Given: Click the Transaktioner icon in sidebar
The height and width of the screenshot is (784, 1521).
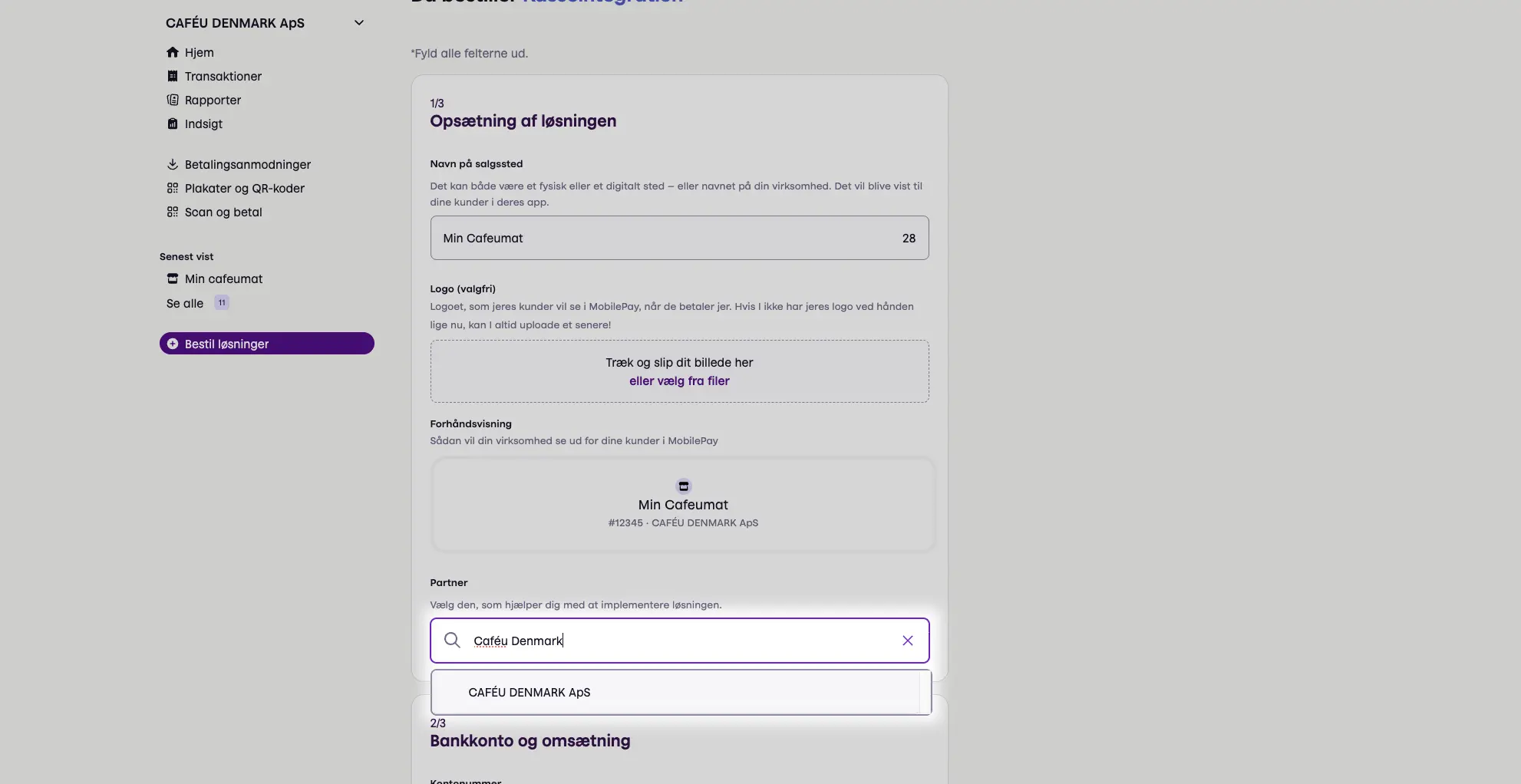Looking at the screenshot, I should pyautogui.click(x=173, y=76).
